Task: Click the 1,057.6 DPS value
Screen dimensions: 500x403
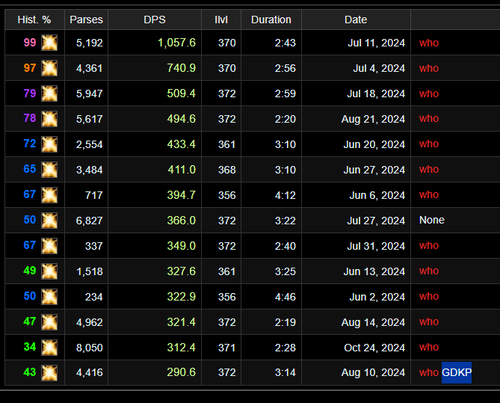Action: tap(177, 43)
